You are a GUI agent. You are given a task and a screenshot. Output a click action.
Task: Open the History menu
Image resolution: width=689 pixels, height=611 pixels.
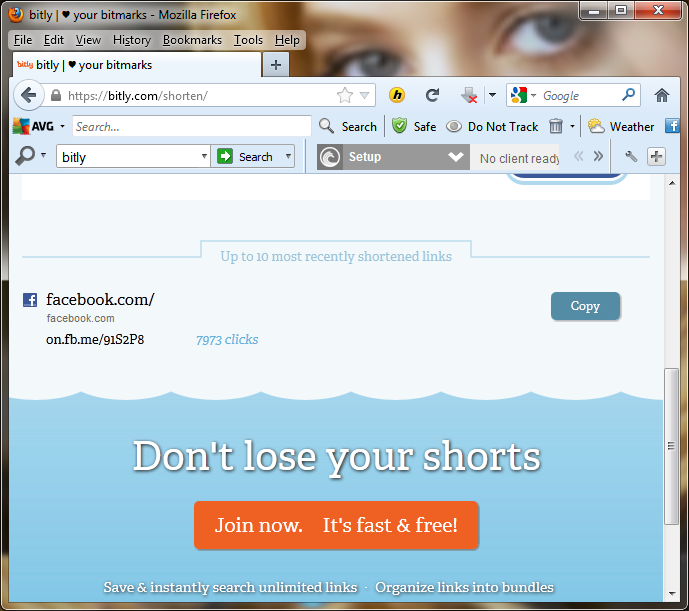[x=132, y=40]
